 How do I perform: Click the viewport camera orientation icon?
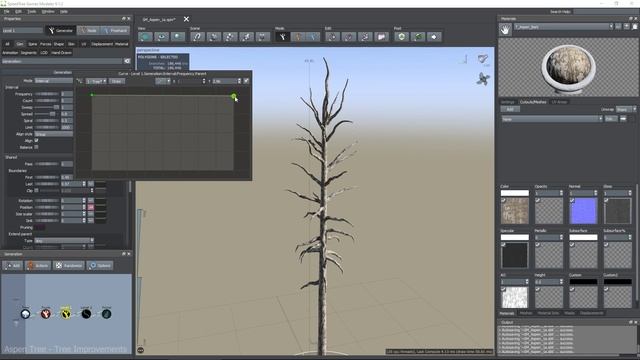tap(483, 59)
